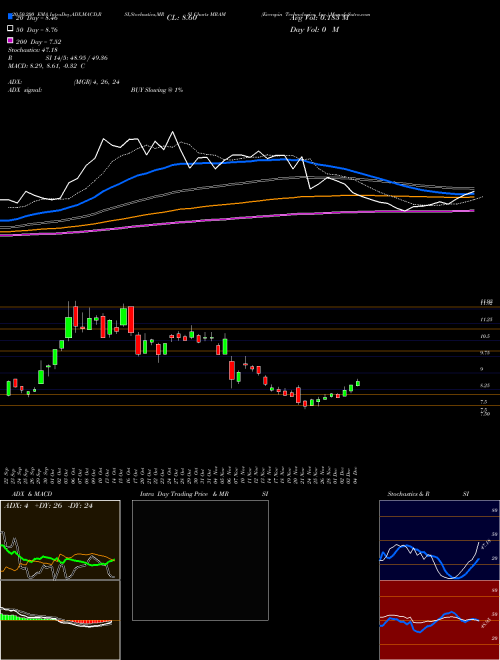The width and height of the screenshot is (500, 660).
Task: Click the 'ADX signal:' label
Action: (25, 90)
